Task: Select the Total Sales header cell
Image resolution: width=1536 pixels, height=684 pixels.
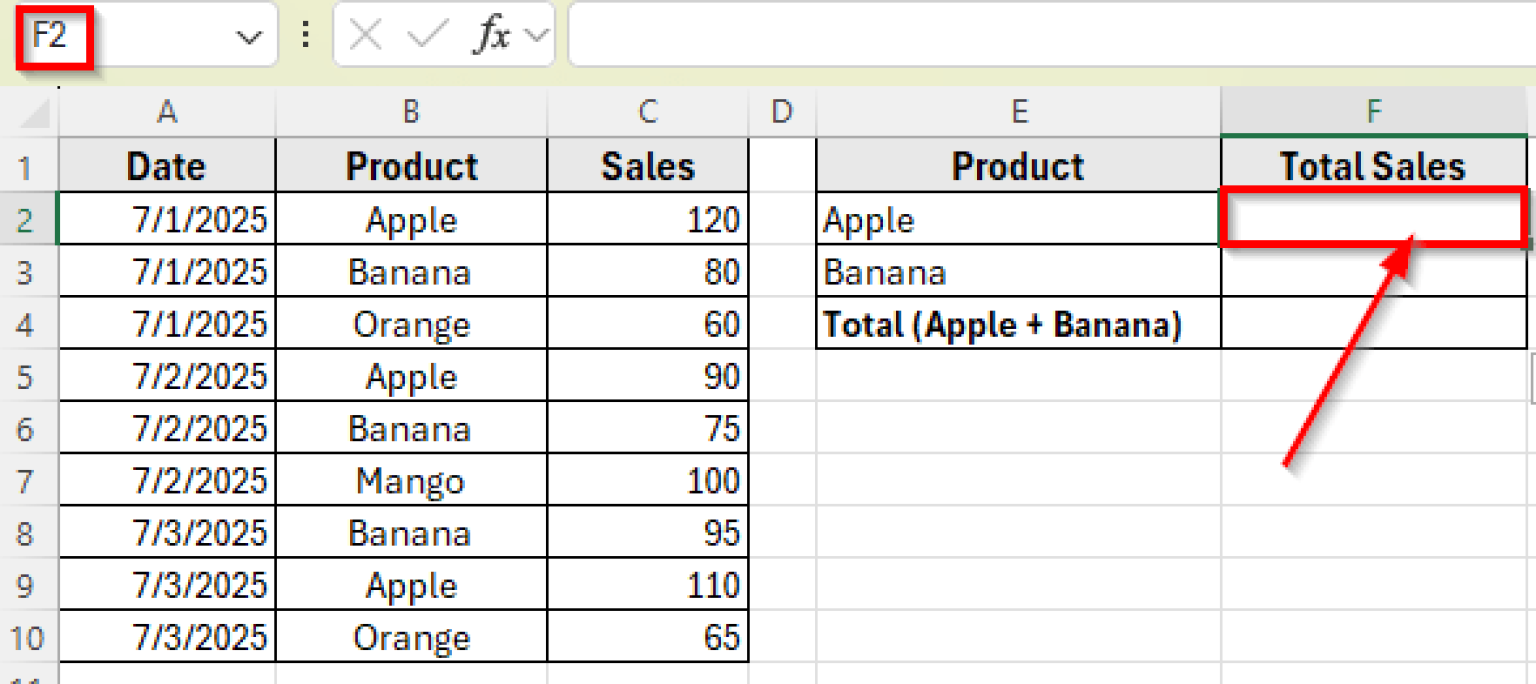Action: pyautogui.click(x=1373, y=166)
